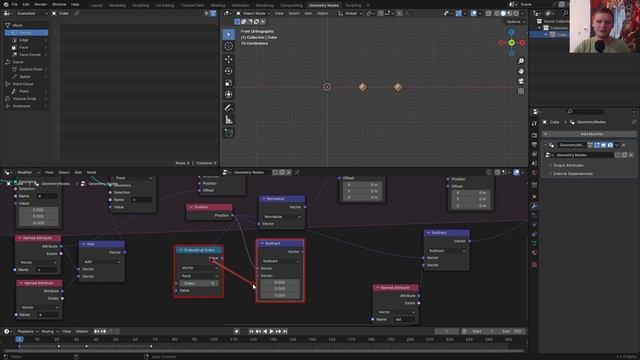
Task: Open Subtract operation dropdown in highlighted node
Action: coord(281,261)
